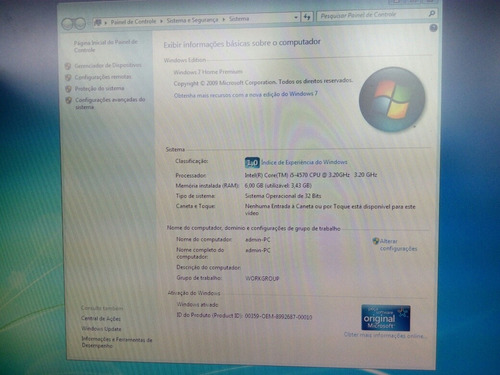Open Configurações avançadas do sistema link
The height and width of the screenshot is (375, 500).
tap(110, 103)
